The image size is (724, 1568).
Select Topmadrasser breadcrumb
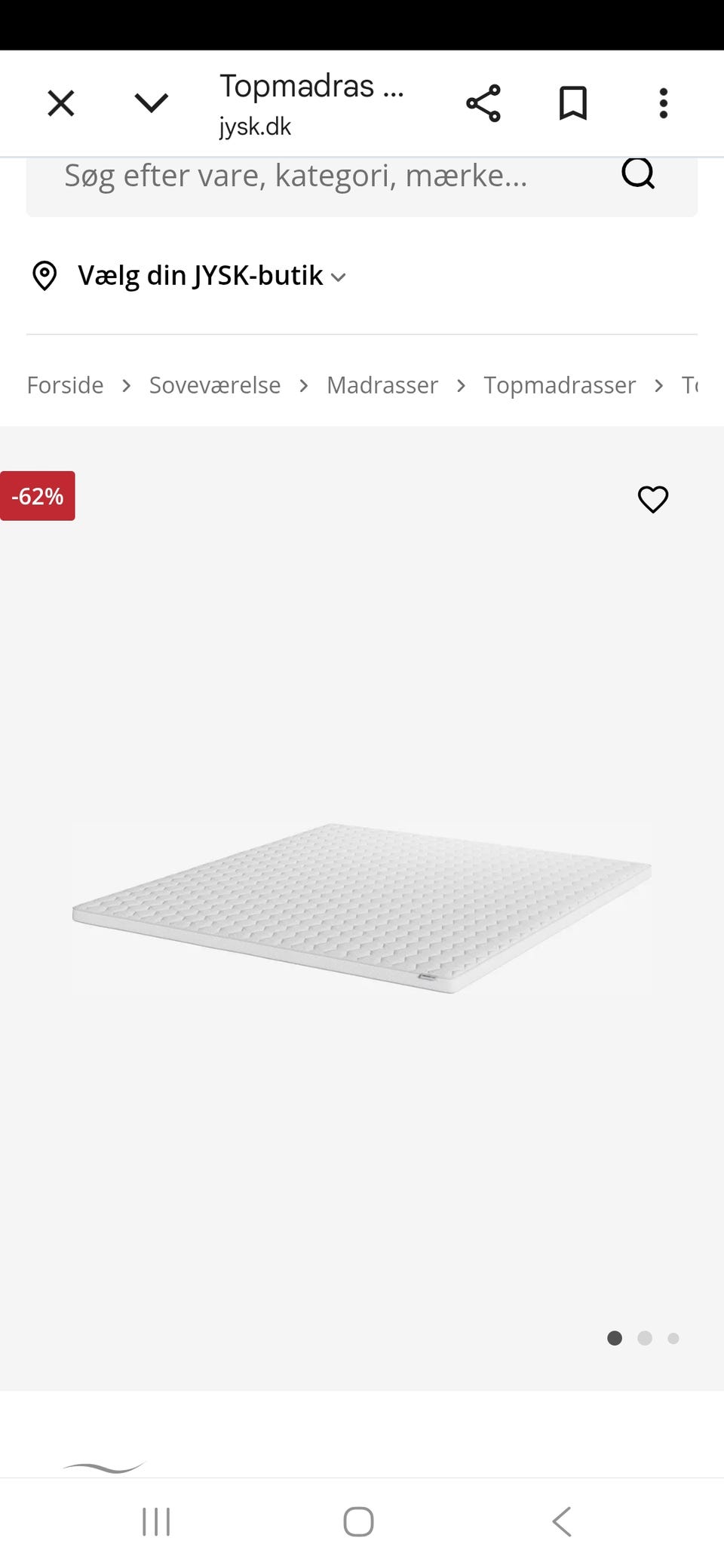tap(560, 385)
